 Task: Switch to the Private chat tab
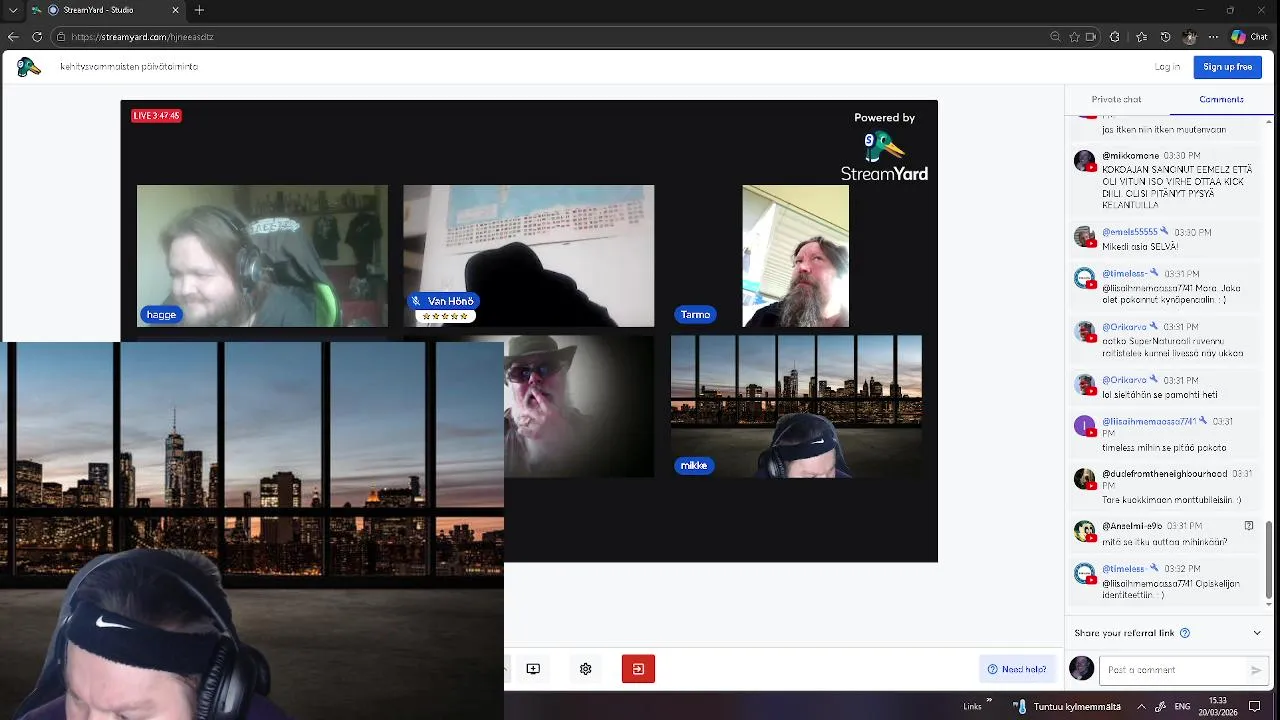1116,99
